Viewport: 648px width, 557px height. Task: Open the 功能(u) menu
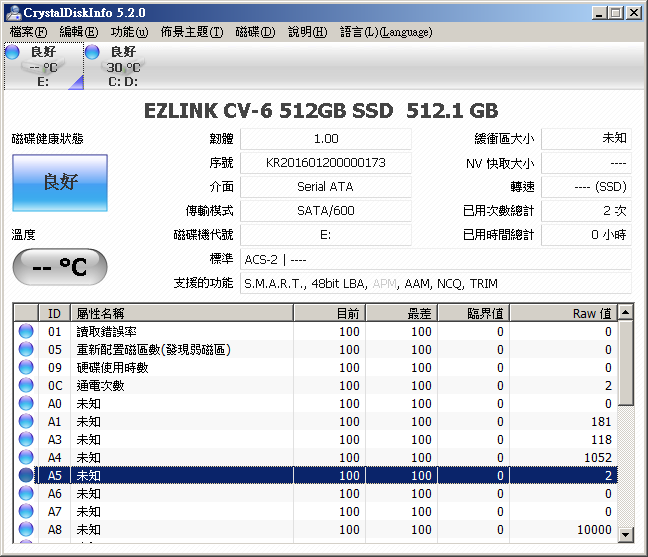(129, 32)
